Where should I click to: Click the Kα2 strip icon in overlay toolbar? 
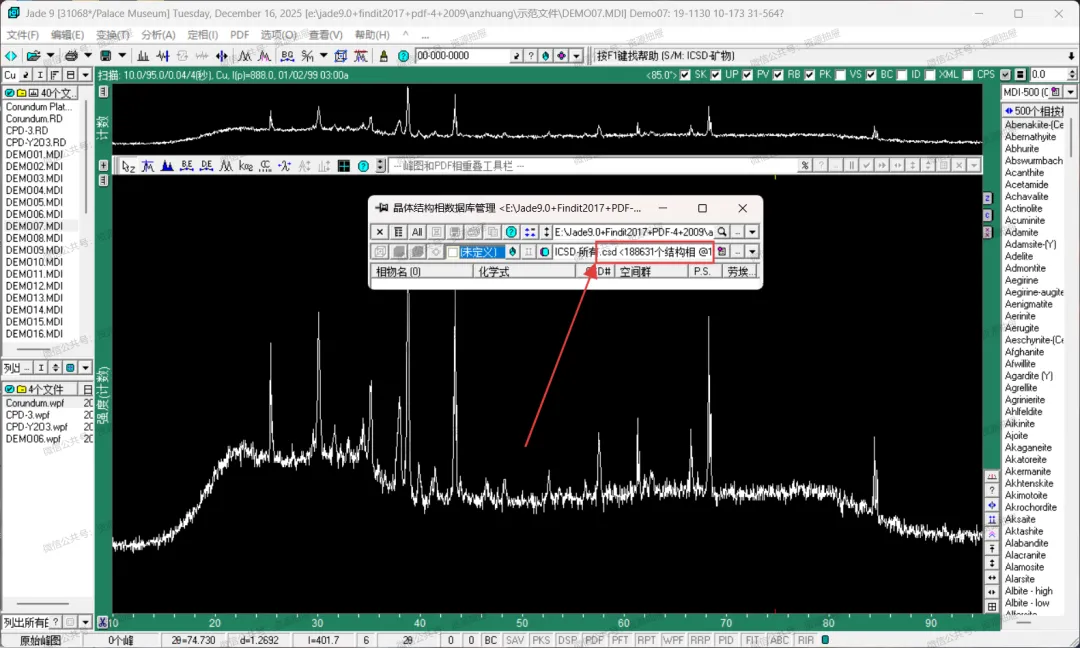[246, 166]
